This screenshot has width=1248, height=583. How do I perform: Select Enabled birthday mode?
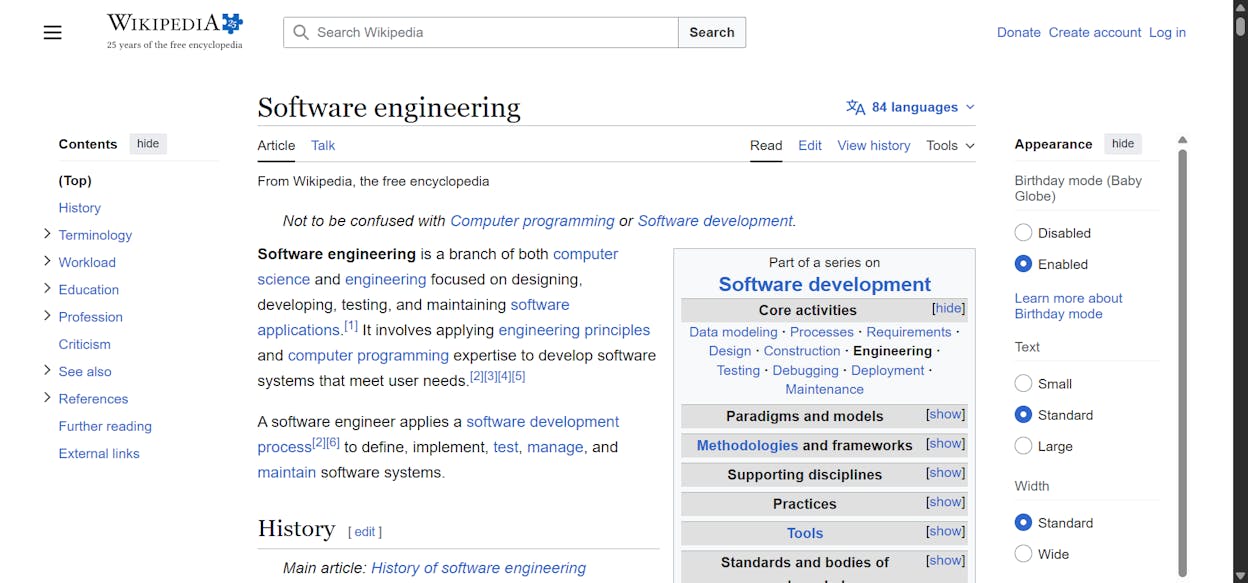tap(1023, 264)
